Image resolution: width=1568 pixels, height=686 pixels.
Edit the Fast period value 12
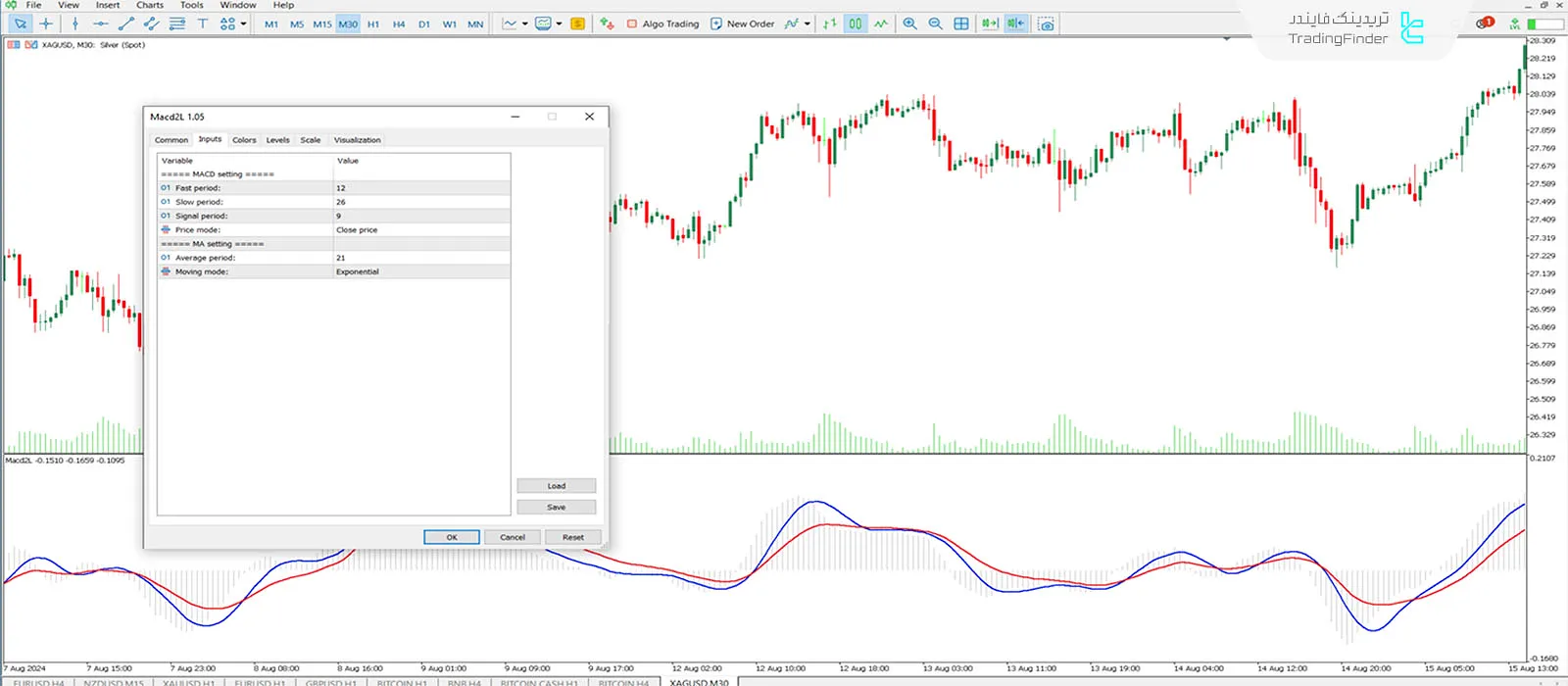pos(421,188)
